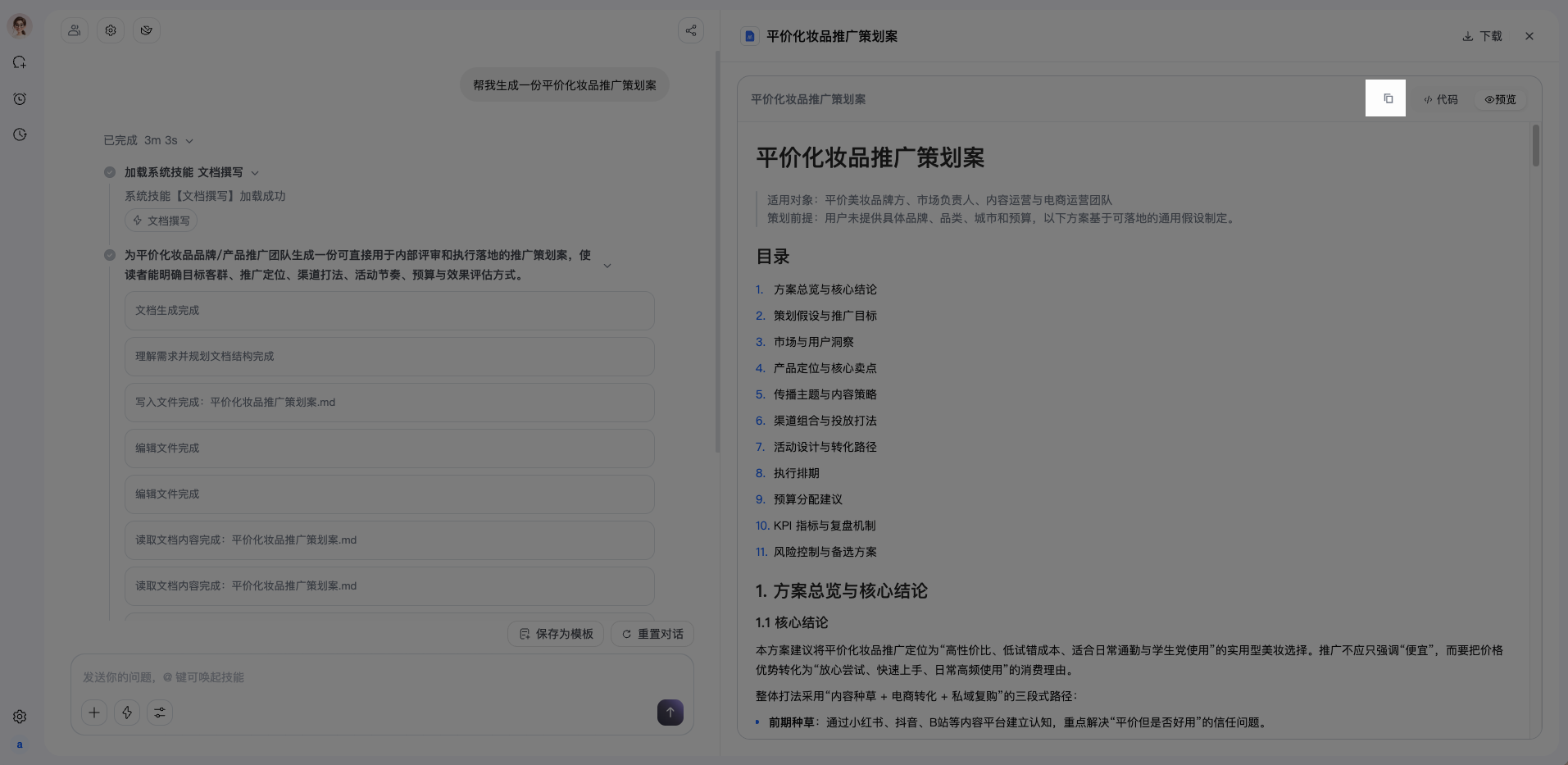The image size is (1568, 765).
Task: Click the 文档生成完成 step card
Action: point(389,311)
